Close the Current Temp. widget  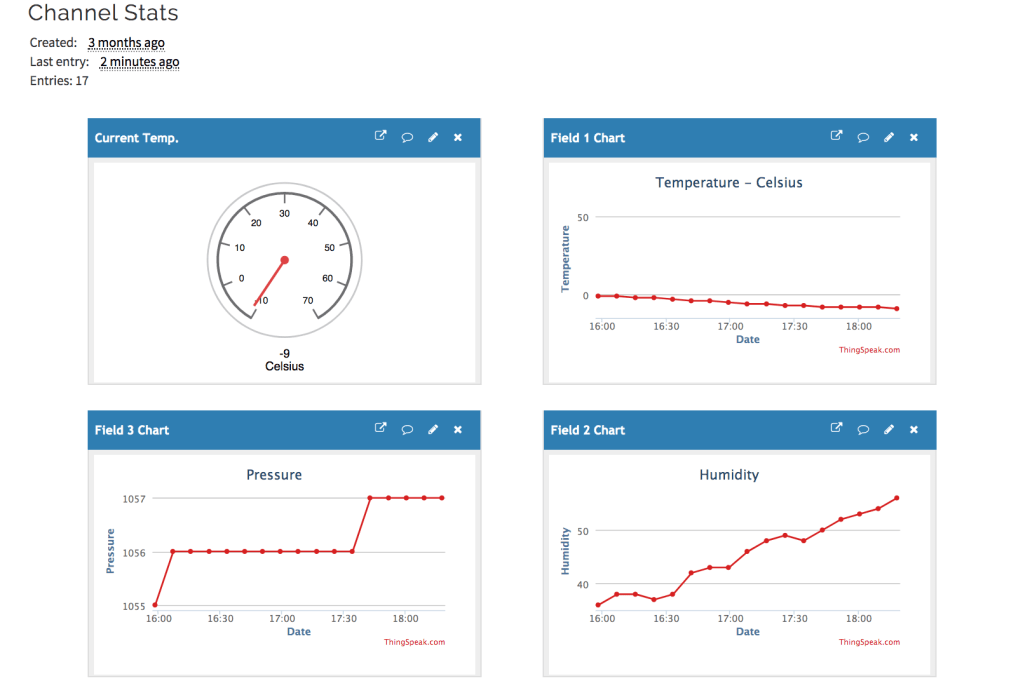click(458, 137)
